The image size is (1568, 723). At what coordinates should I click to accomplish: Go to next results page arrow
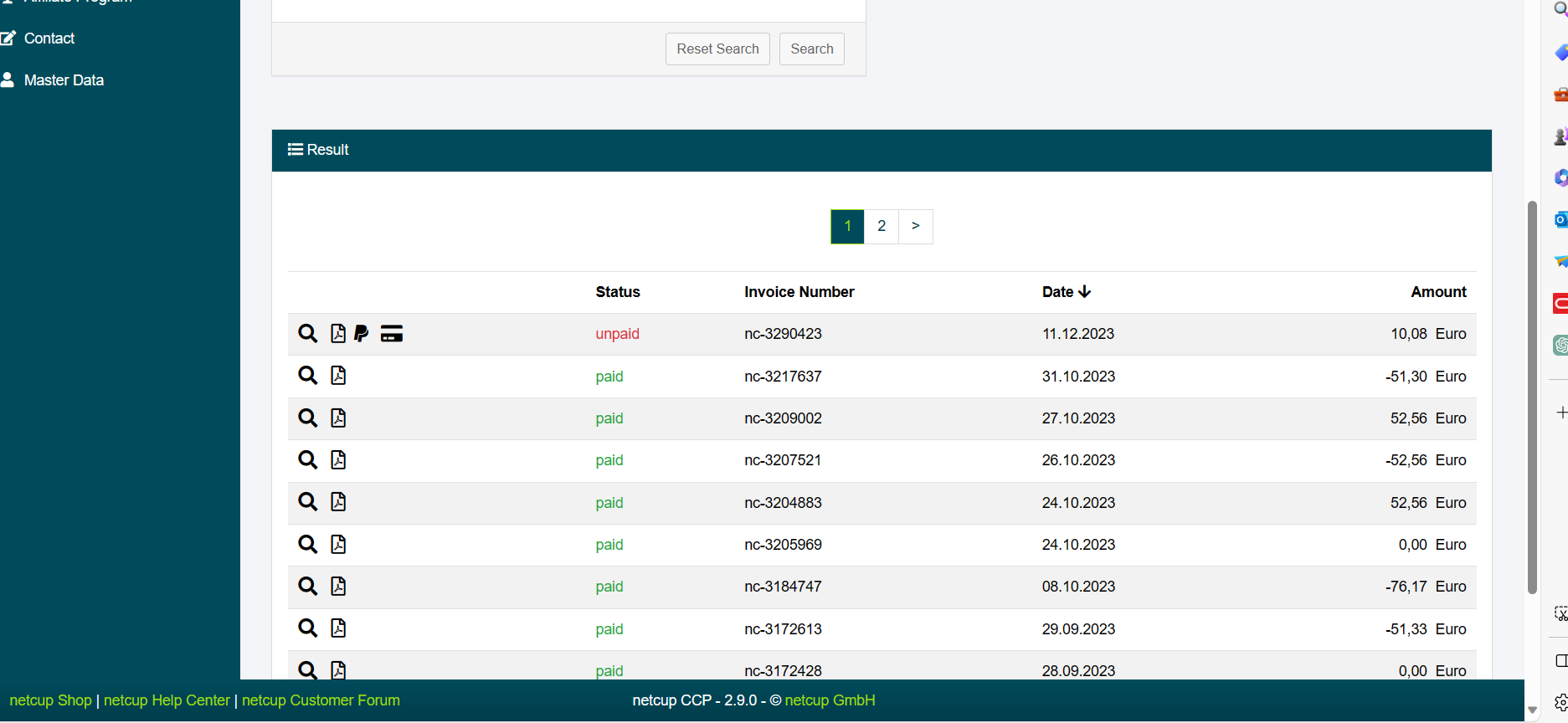pos(916,226)
